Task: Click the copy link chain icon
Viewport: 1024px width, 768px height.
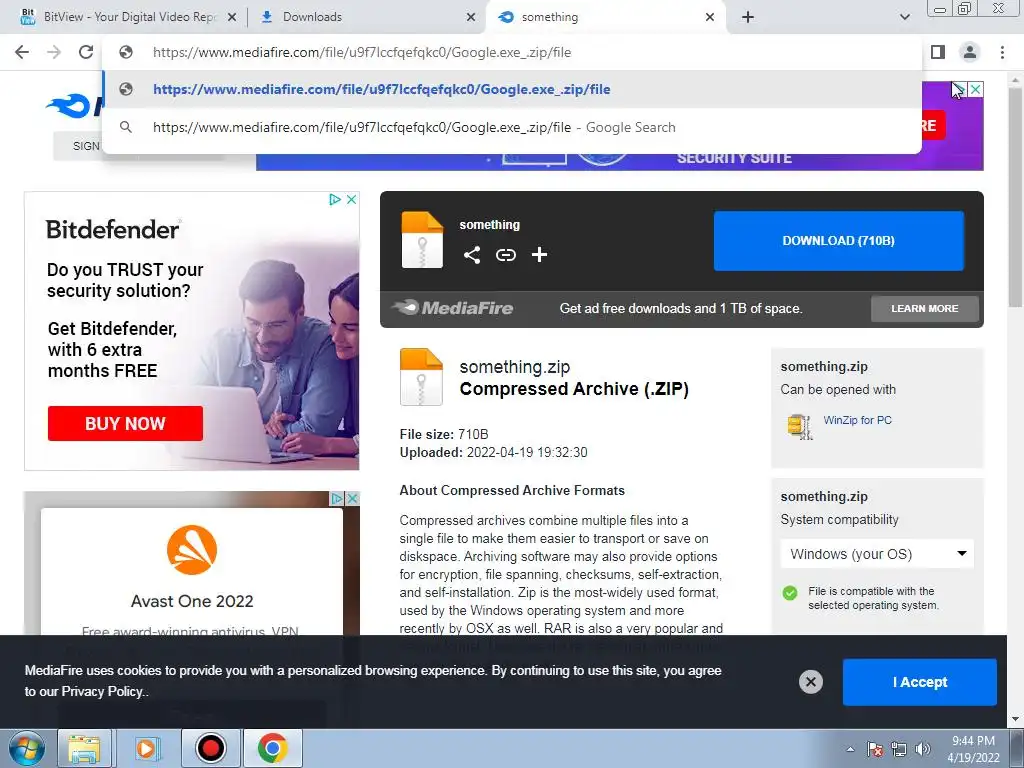Action: pyautogui.click(x=505, y=255)
